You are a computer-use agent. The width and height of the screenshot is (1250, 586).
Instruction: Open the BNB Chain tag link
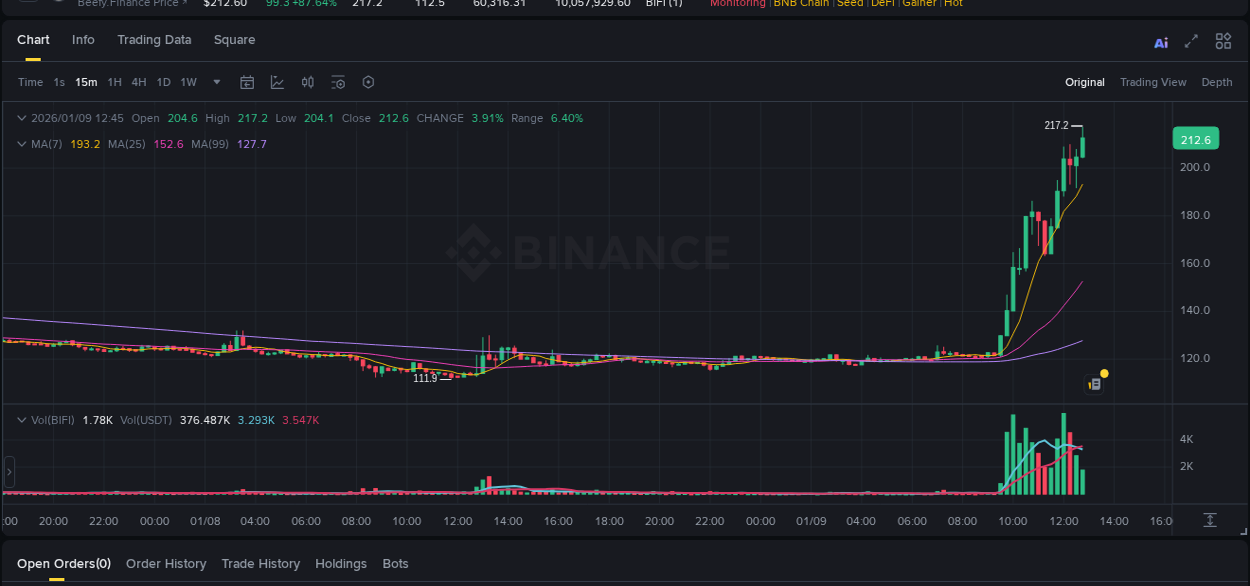801,4
